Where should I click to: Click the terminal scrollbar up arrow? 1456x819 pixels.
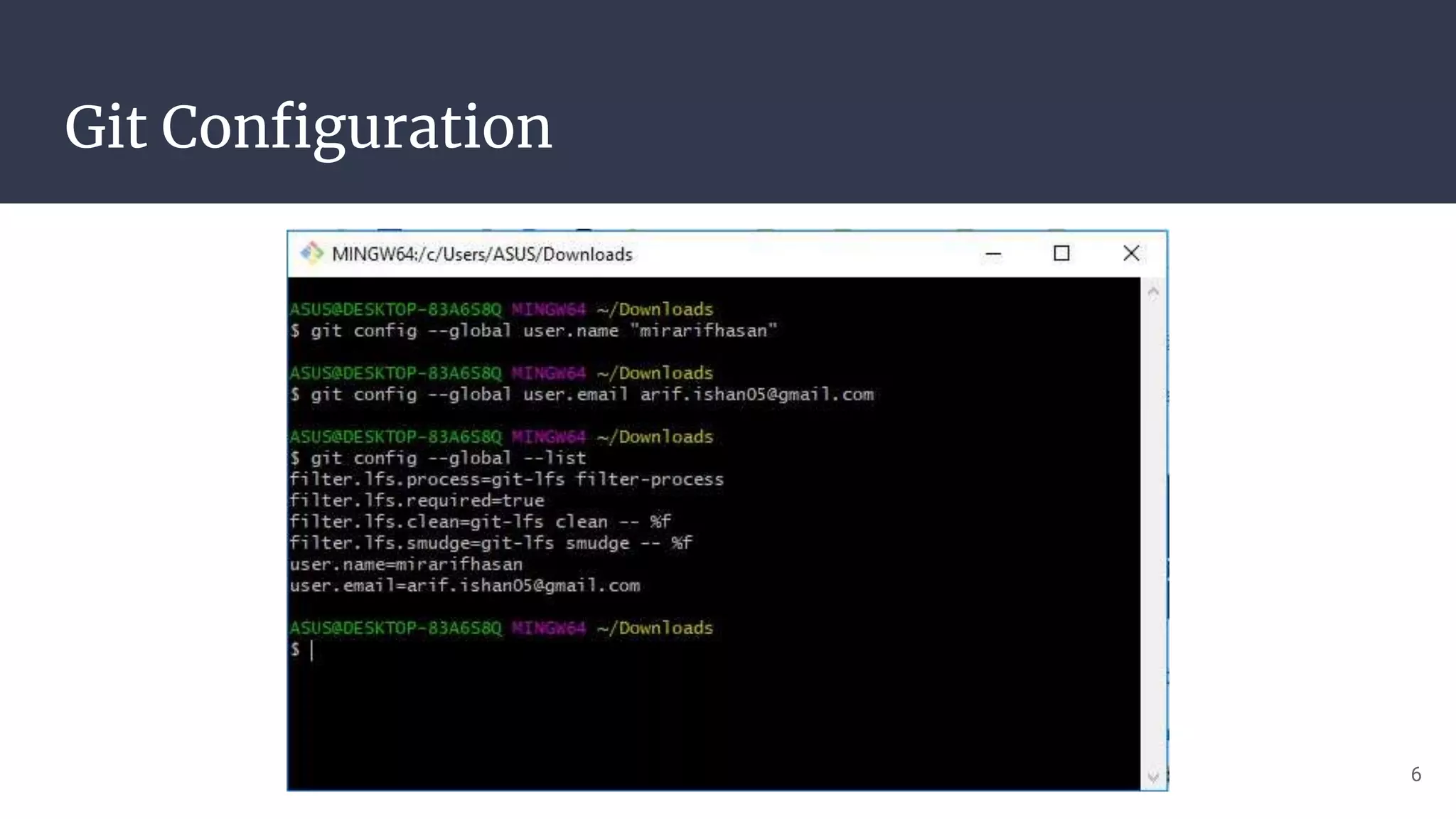tap(1153, 291)
